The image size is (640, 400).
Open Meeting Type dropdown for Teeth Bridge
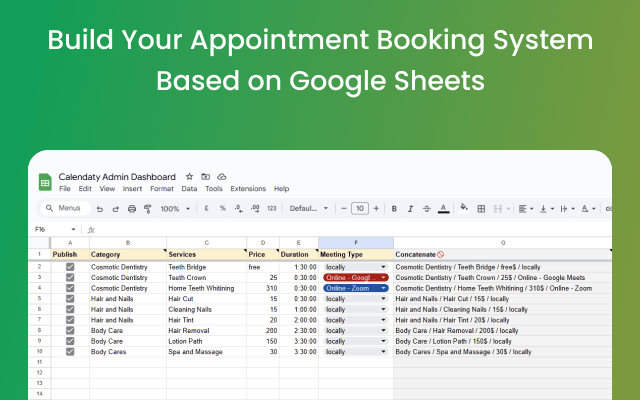pyautogui.click(x=383, y=267)
